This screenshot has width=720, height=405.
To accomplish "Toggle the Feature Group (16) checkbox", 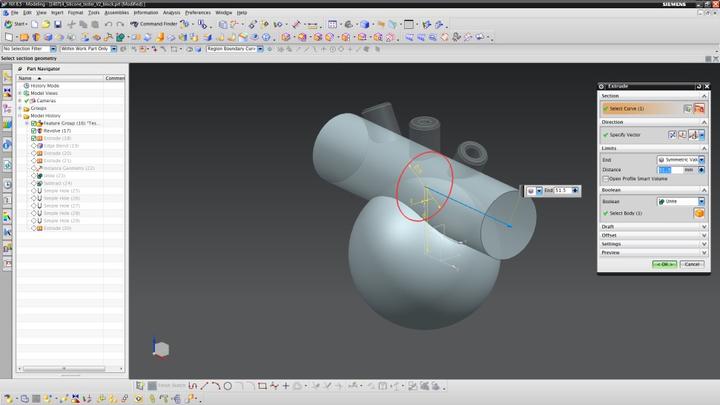I will 34,123.
